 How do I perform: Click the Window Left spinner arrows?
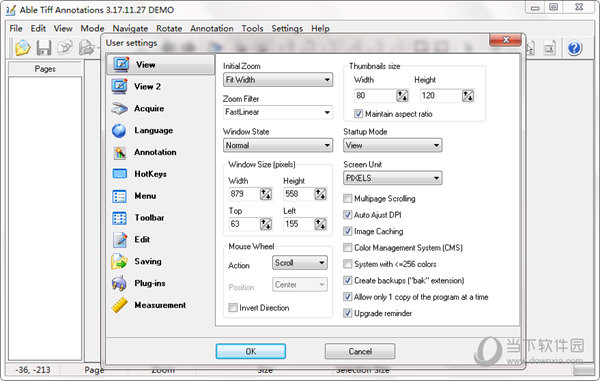click(x=320, y=224)
